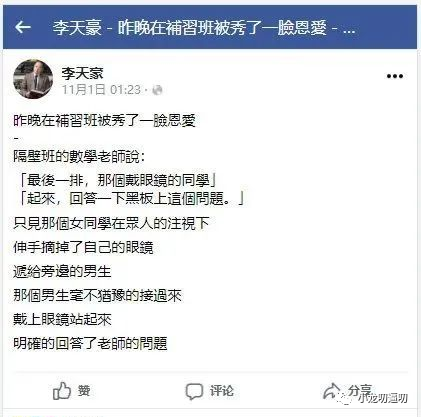Screen dimensions: 421x417
Task: Click the page title in blue header
Action: coord(203,27)
